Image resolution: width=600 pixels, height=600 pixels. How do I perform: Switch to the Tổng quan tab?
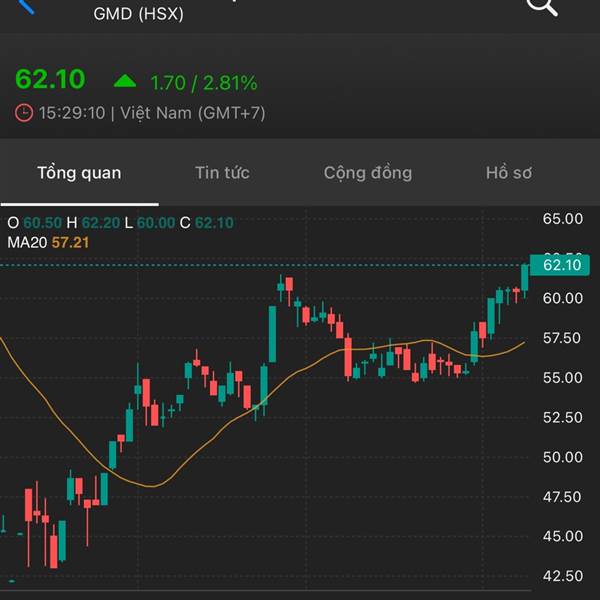(x=79, y=173)
